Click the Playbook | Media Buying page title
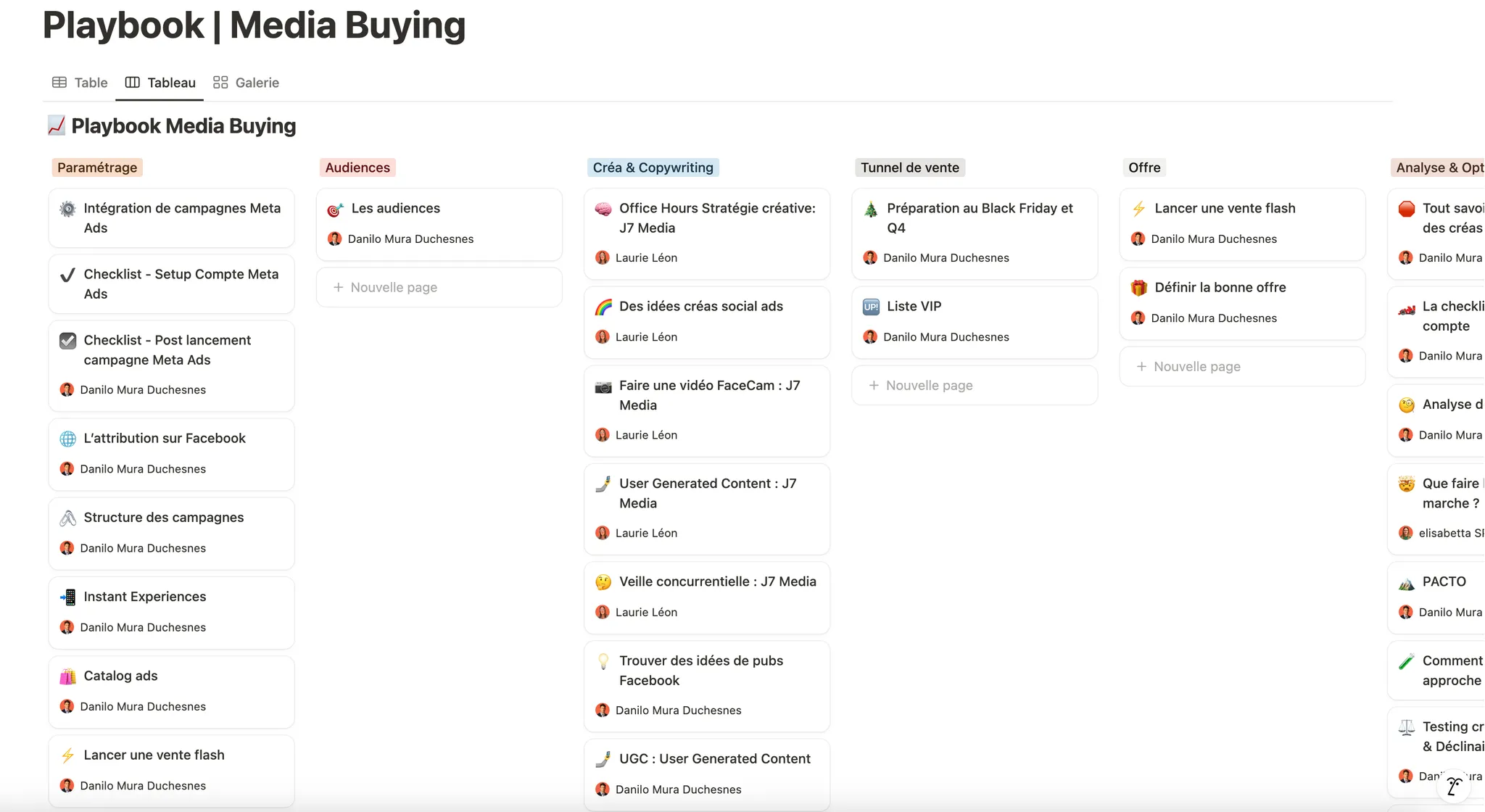 click(254, 25)
